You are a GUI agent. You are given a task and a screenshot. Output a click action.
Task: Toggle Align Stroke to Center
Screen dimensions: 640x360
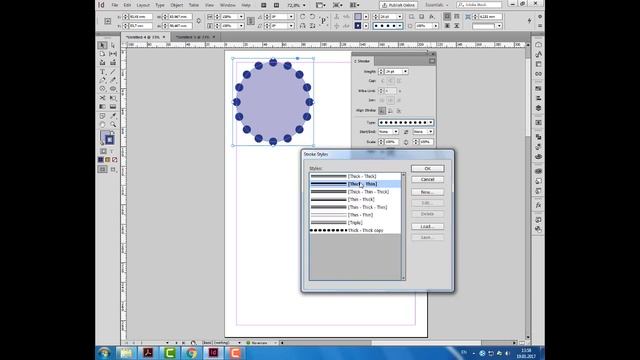382,111
